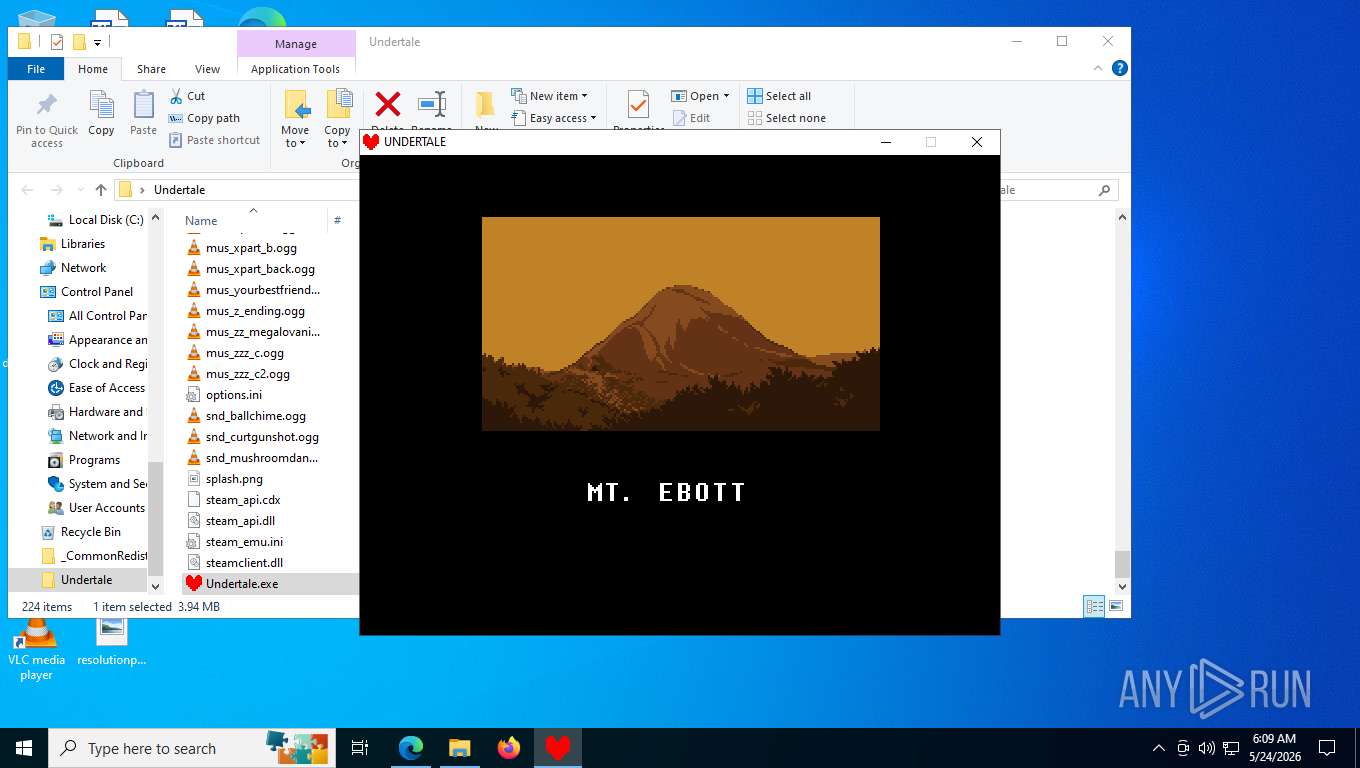Select file mus_z_ending.ogg
The width and height of the screenshot is (1360, 768).
coord(245,311)
